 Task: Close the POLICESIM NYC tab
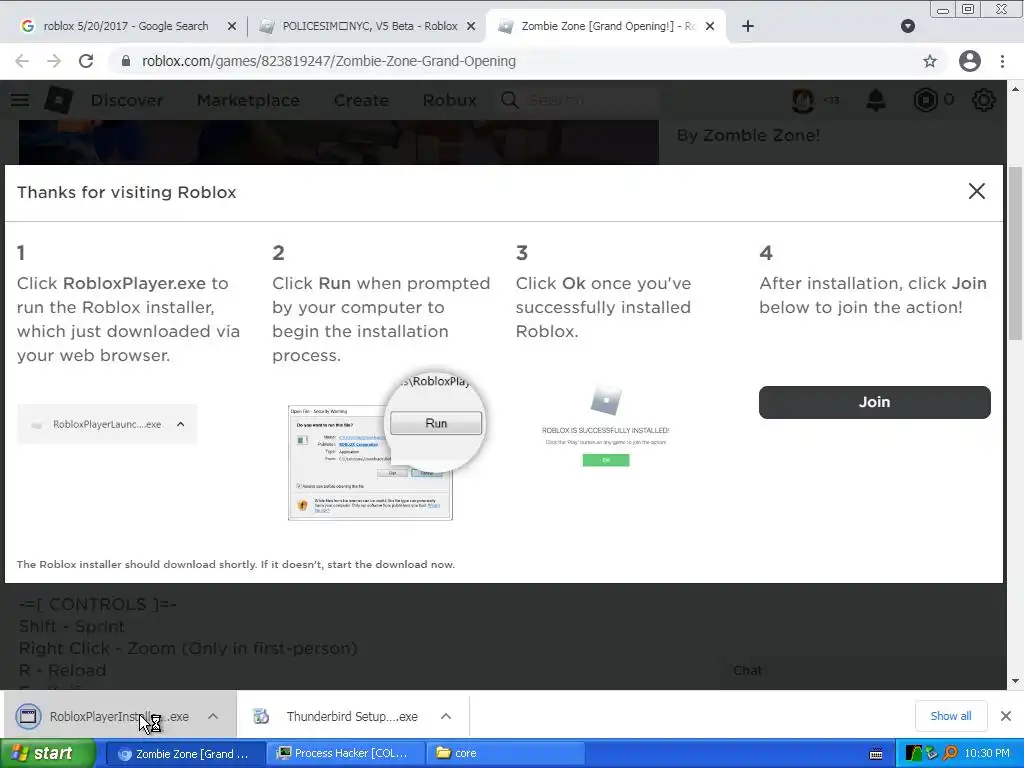[471, 26]
